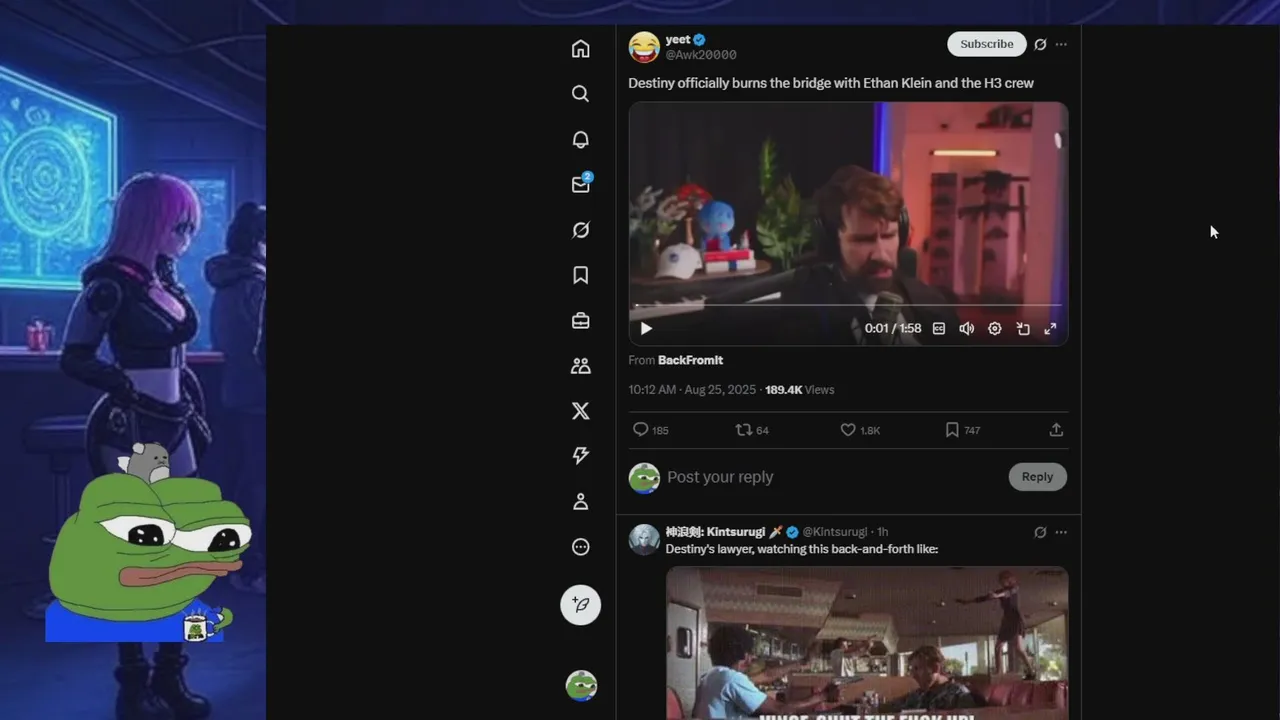
Task: Click the 189.4K Views count
Action: point(799,390)
